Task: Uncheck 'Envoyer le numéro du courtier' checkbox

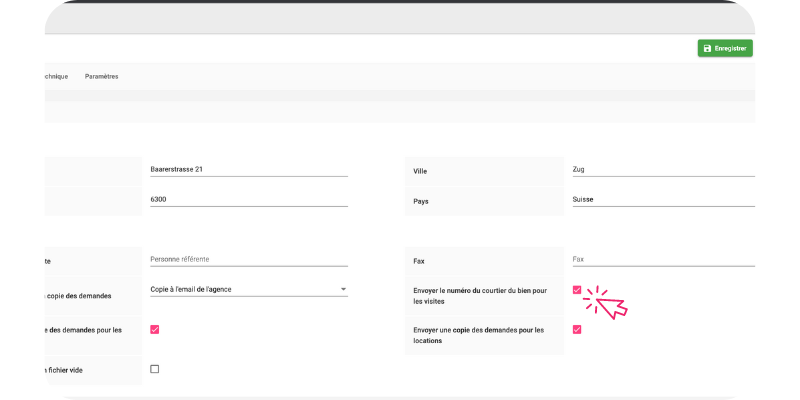Action: [x=577, y=290]
